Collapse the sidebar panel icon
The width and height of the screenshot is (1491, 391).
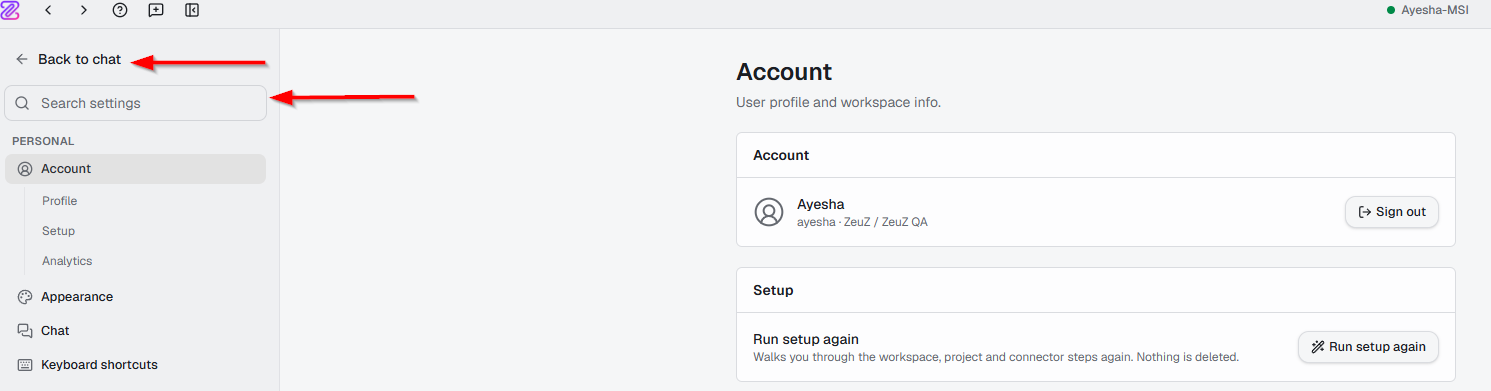[192, 10]
